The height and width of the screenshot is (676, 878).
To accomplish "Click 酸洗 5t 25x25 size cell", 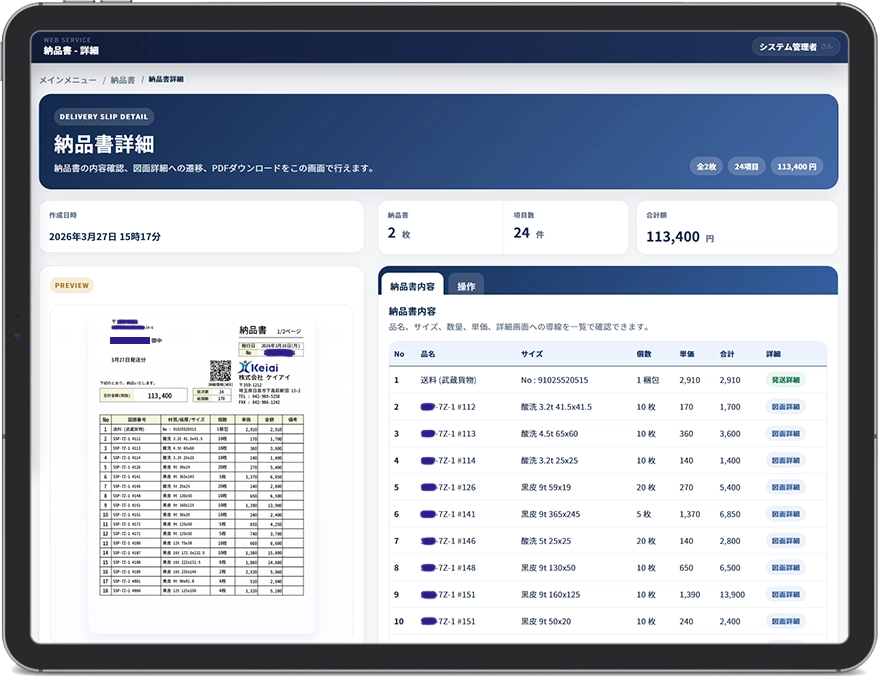I will pyautogui.click(x=546, y=540).
